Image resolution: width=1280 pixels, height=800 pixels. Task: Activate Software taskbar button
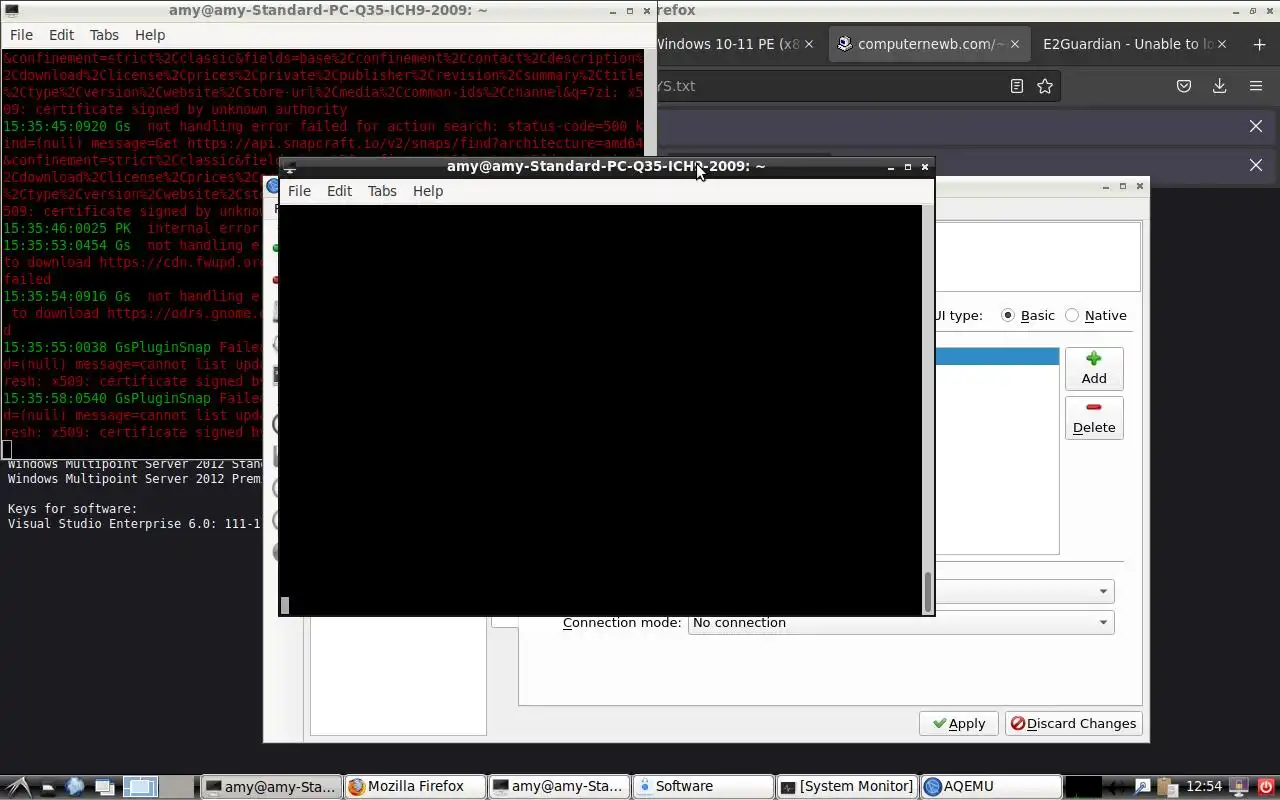[702, 787]
